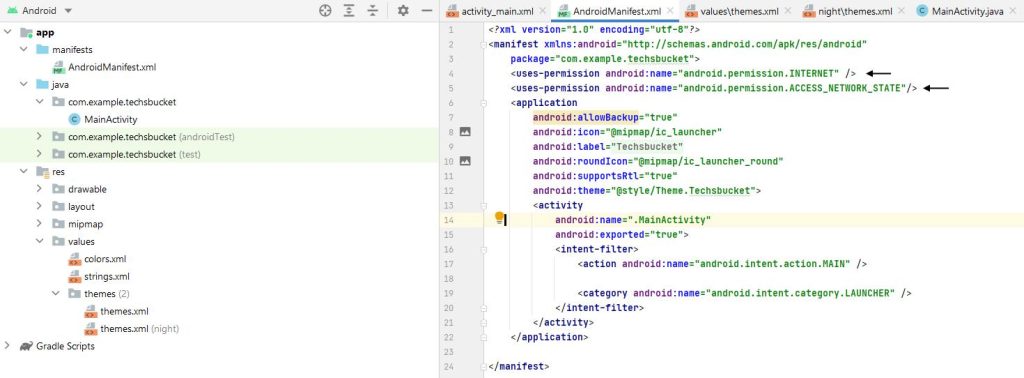Open the project panel settings gear

click(x=404, y=10)
